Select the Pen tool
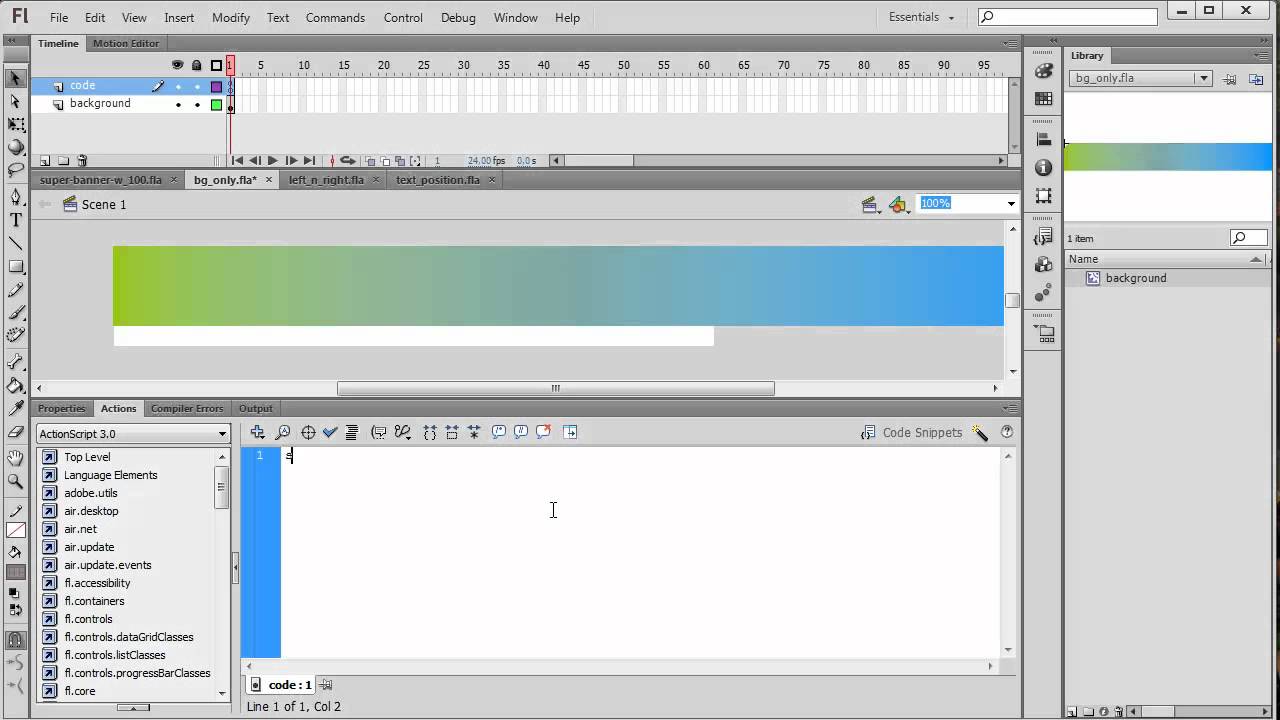 16,197
